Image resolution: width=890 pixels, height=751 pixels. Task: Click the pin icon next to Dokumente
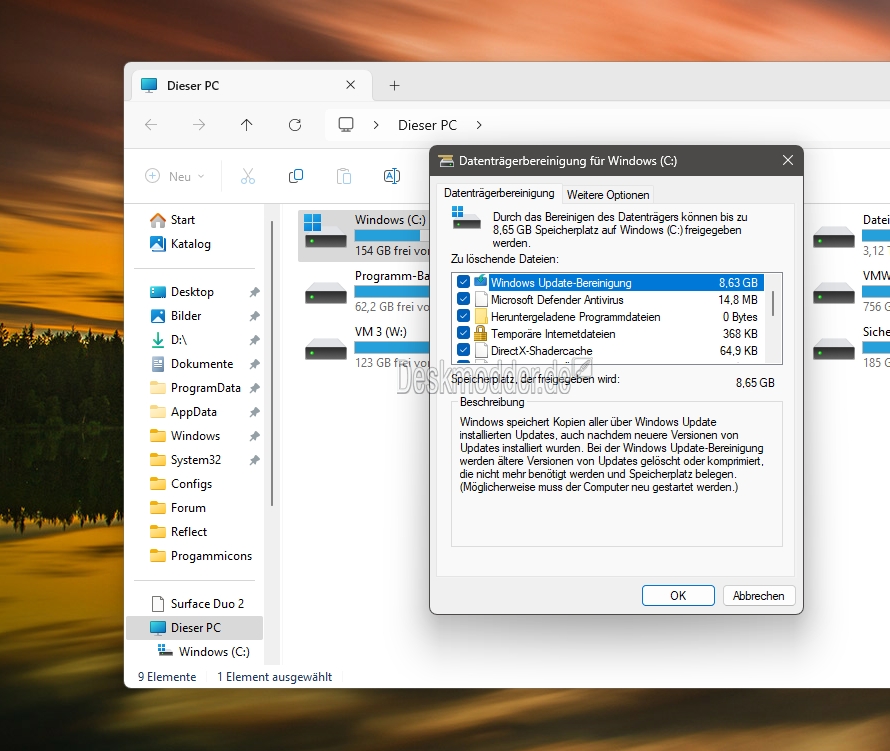click(254, 364)
